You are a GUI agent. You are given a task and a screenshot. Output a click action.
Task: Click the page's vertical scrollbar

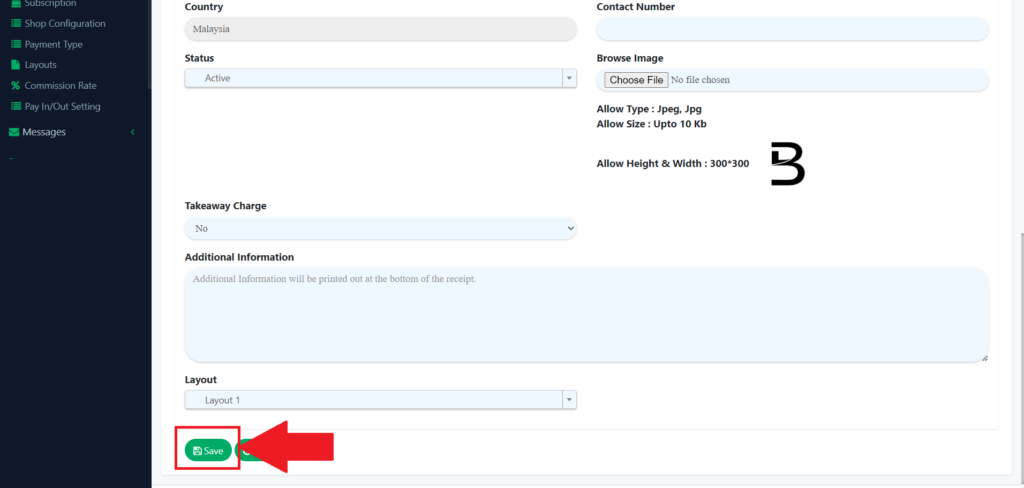coord(1019,350)
